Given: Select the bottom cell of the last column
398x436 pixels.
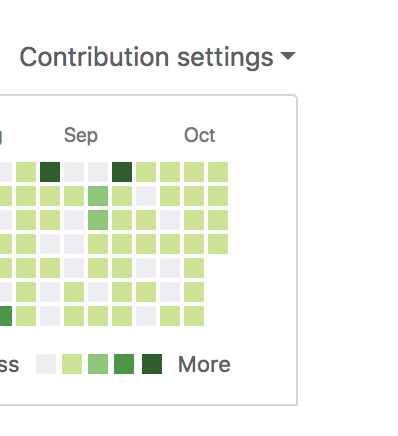Looking at the screenshot, I should click(x=218, y=244).
